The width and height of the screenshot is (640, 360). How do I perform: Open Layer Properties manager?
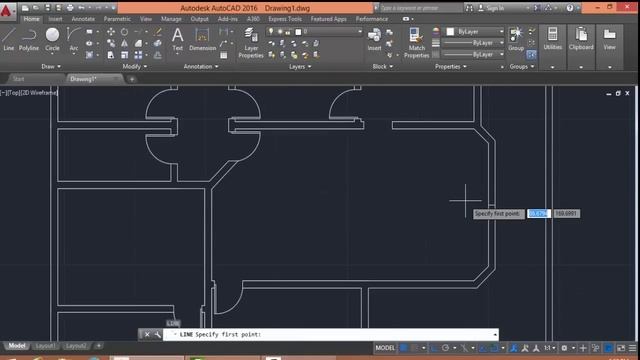coord(251,43)
